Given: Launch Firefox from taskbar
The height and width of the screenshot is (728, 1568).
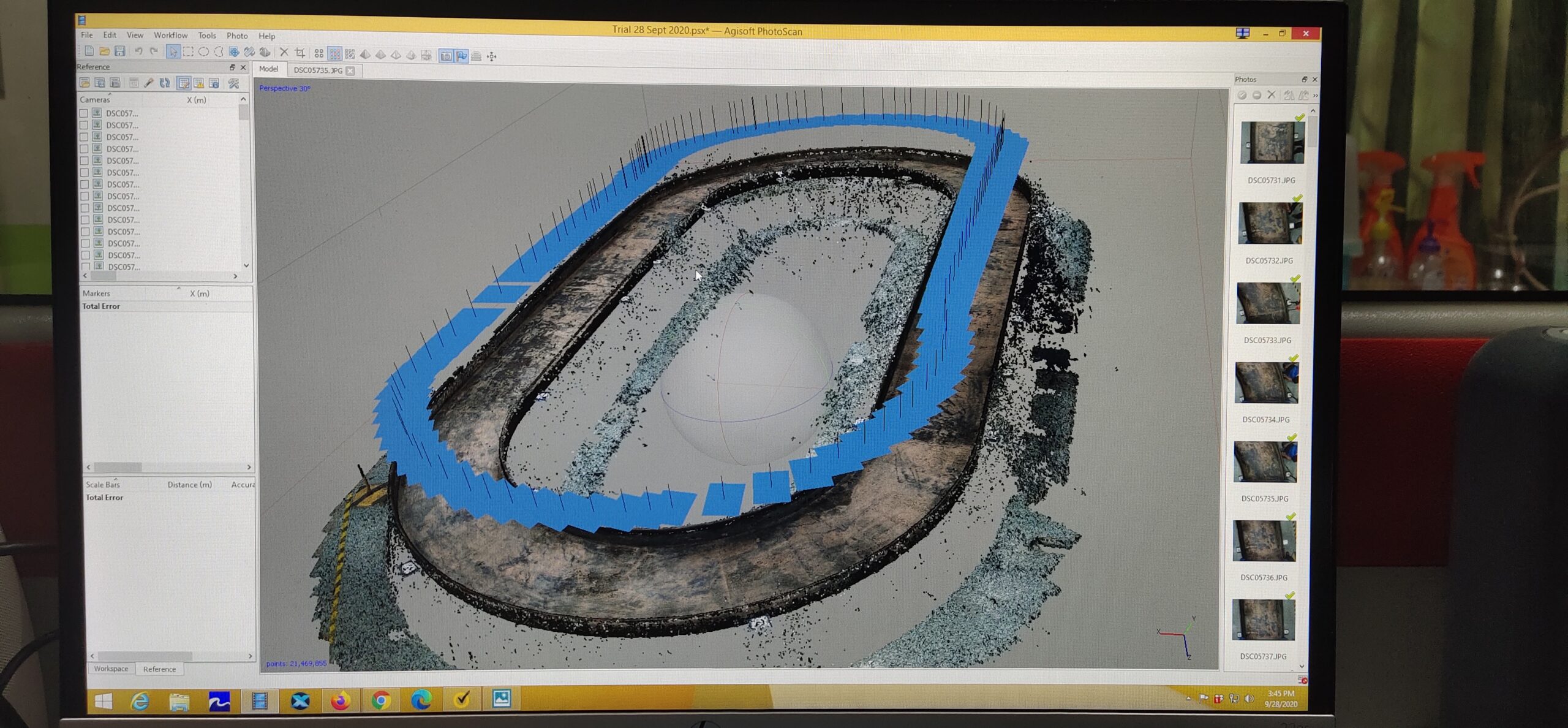Looking at the screenshot, I should (x=341, y=700).
